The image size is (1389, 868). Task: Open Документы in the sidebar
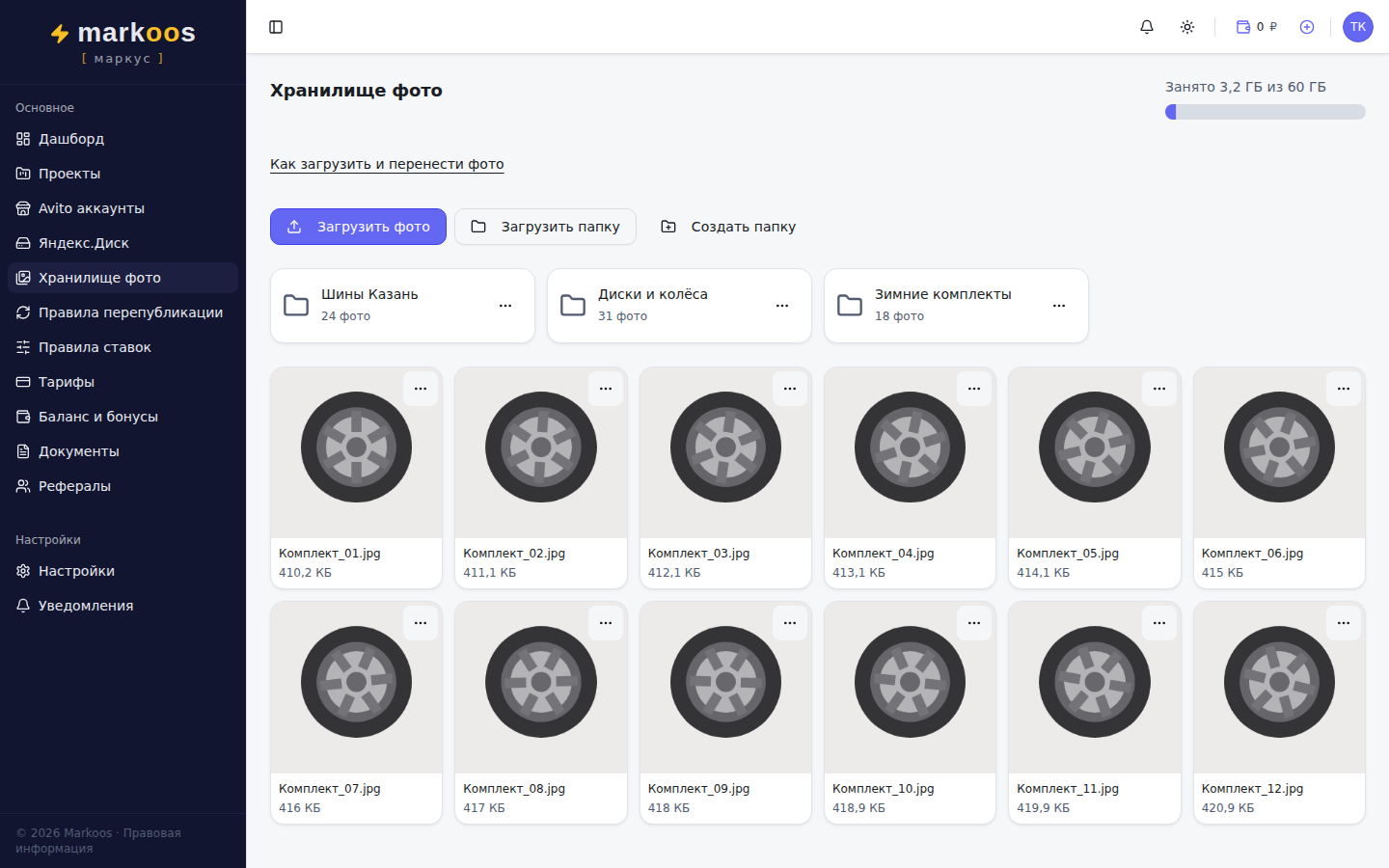coord(123,451)
